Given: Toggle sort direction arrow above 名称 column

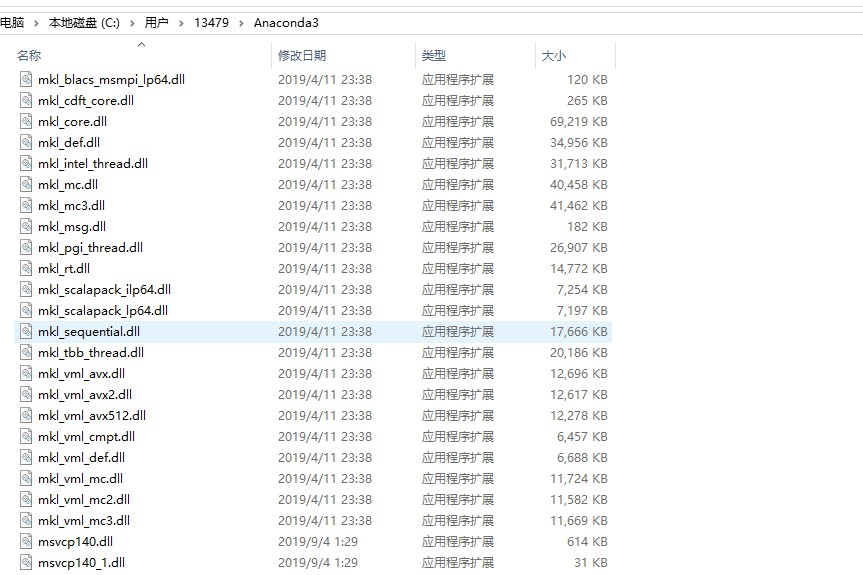Looking at the screenshot, I should (141, 45).
